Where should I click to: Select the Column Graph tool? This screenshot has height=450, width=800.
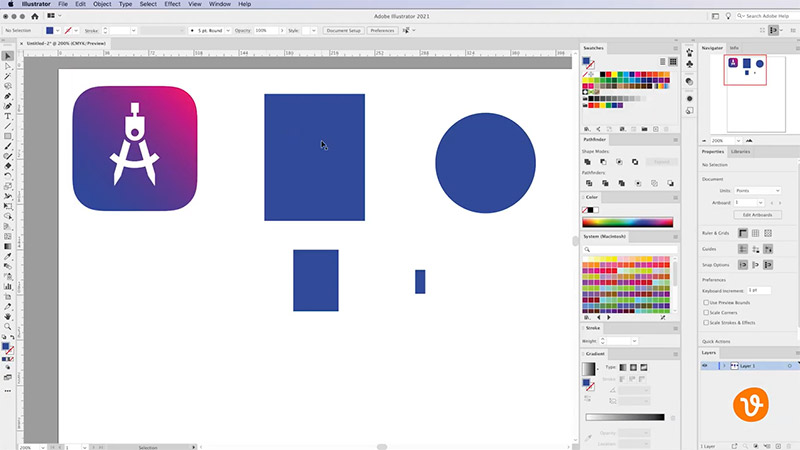tap(8, 287)
